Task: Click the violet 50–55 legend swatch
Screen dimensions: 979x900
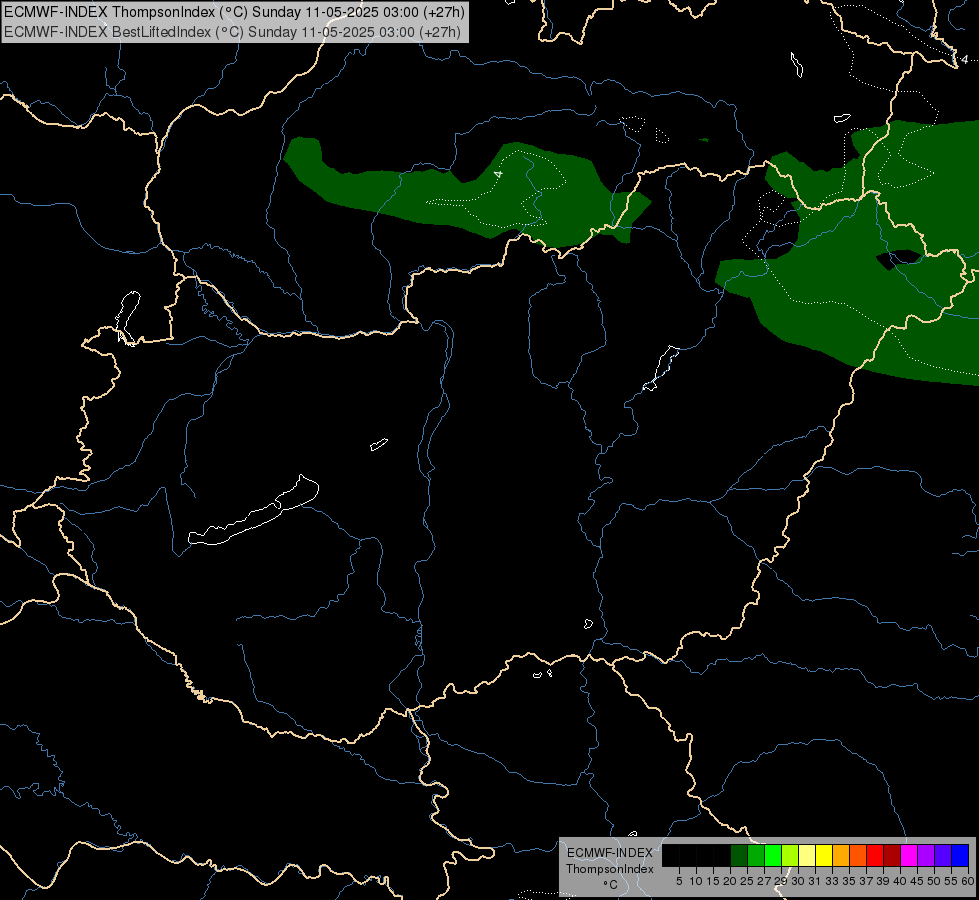Action: tap(942, 856)
